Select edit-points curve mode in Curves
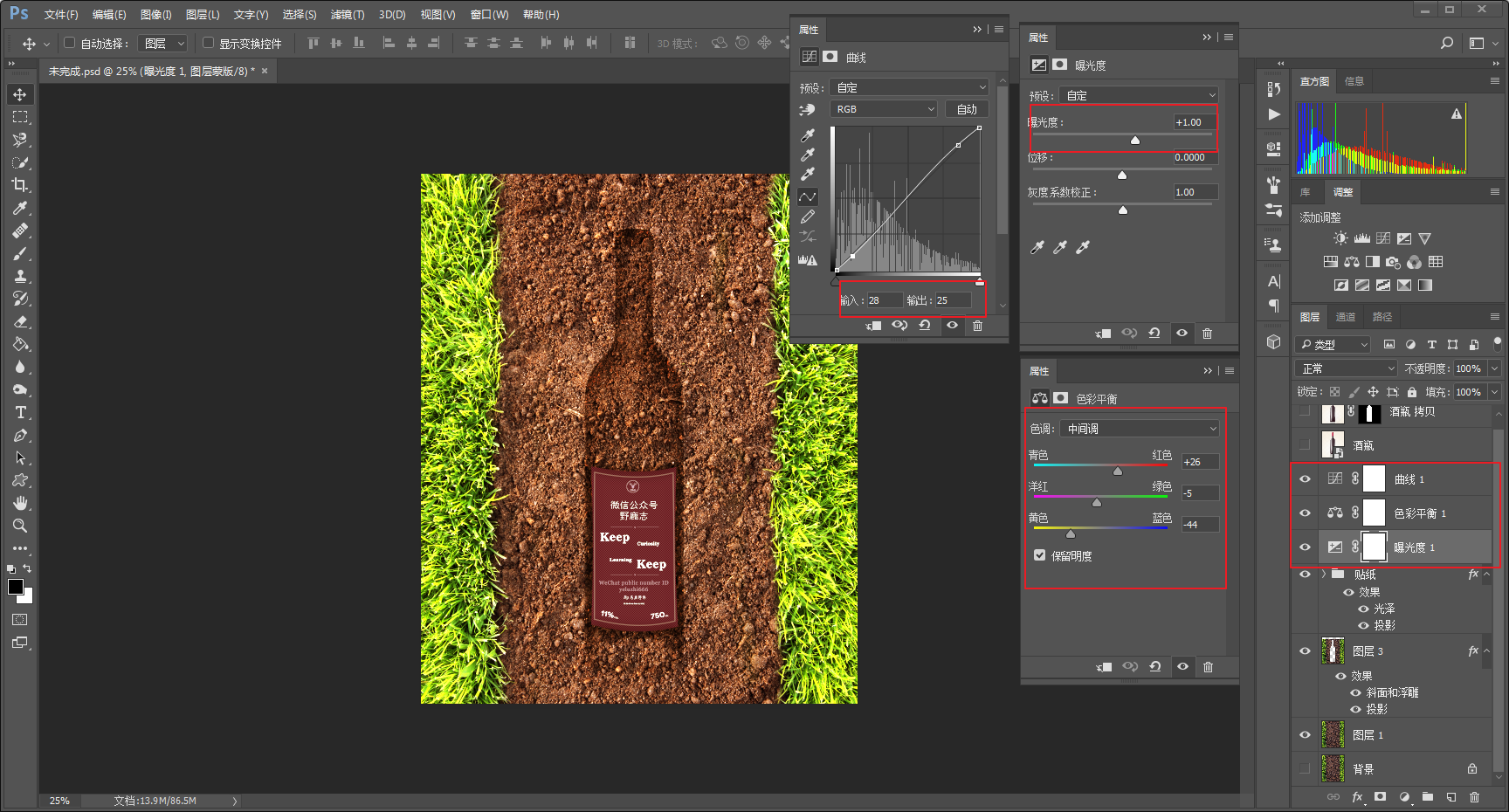The width and height of the screenshot is (1509, 812). tap(808, 196)
